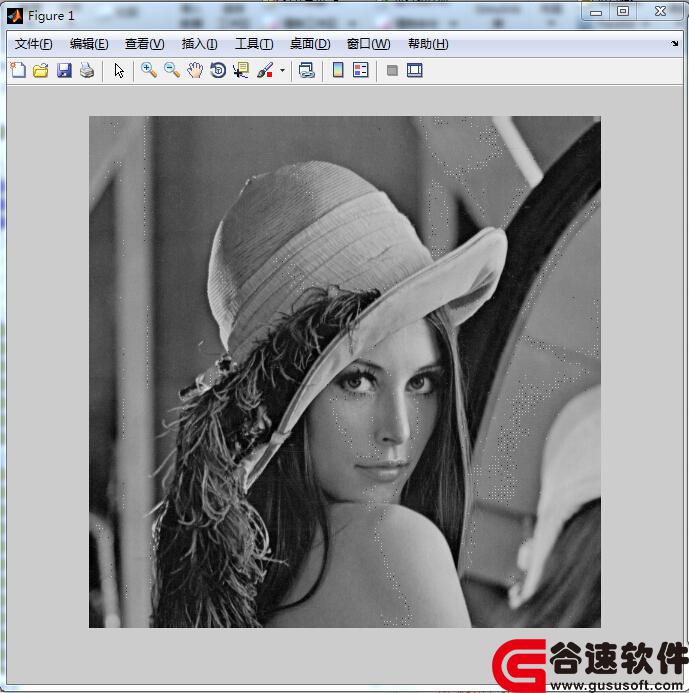Activate the Data Cursor tool
Image resolution: width=689 pixels, height=693 pixels.
click(241, 70)
